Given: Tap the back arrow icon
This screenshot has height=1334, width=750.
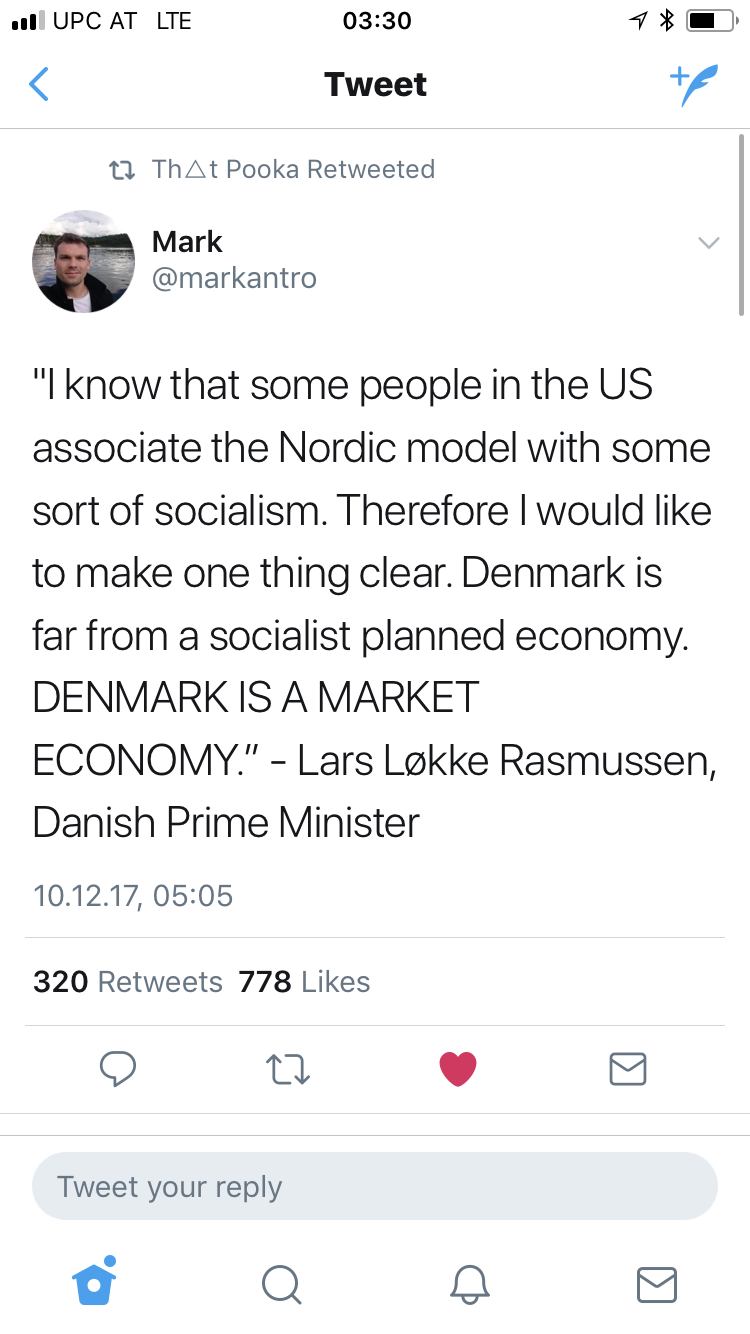Looking at the screenshot, I should 39,85.
